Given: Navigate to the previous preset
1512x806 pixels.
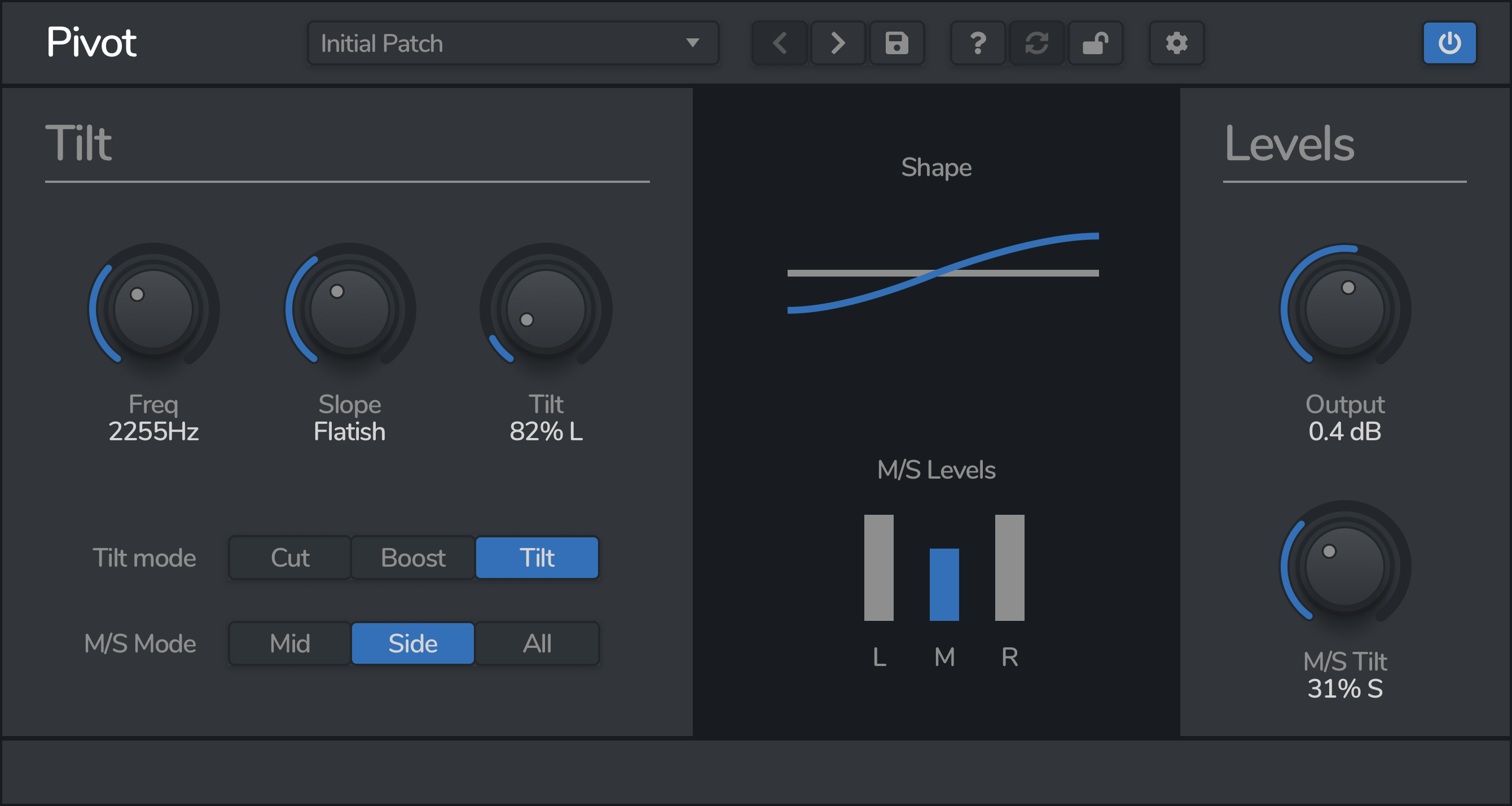Looking at the screenshot, I should [x=779, y=43].
